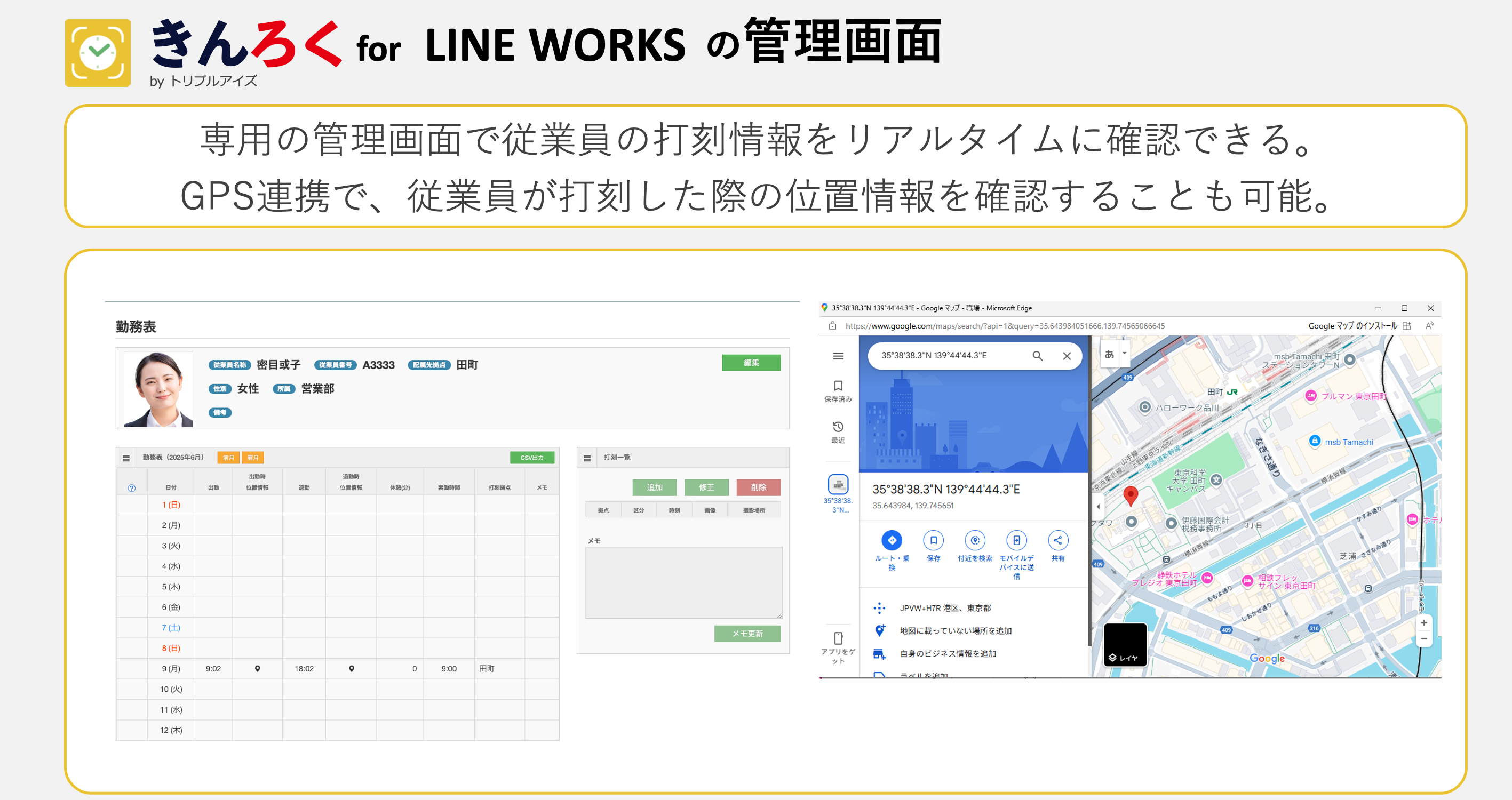The image size is (1512, 800).
Task: Maximize the Edge Google Maps window
Action: [x=1404, y=308]
